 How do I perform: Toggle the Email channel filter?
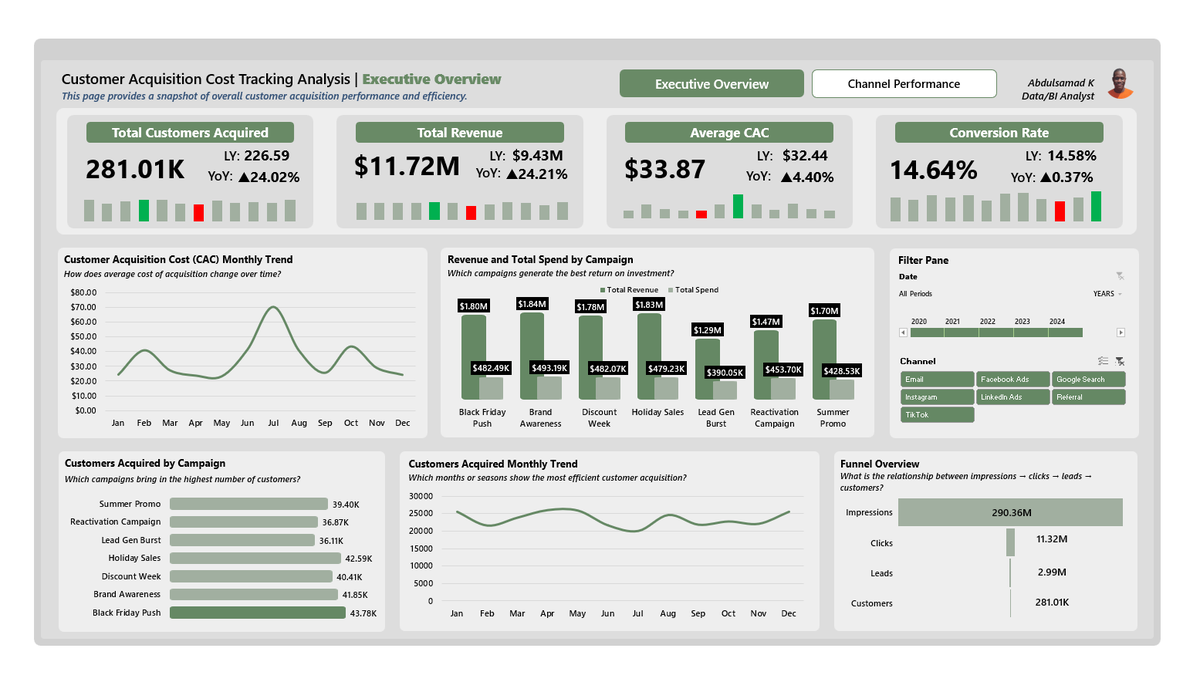tap(936, 379)
